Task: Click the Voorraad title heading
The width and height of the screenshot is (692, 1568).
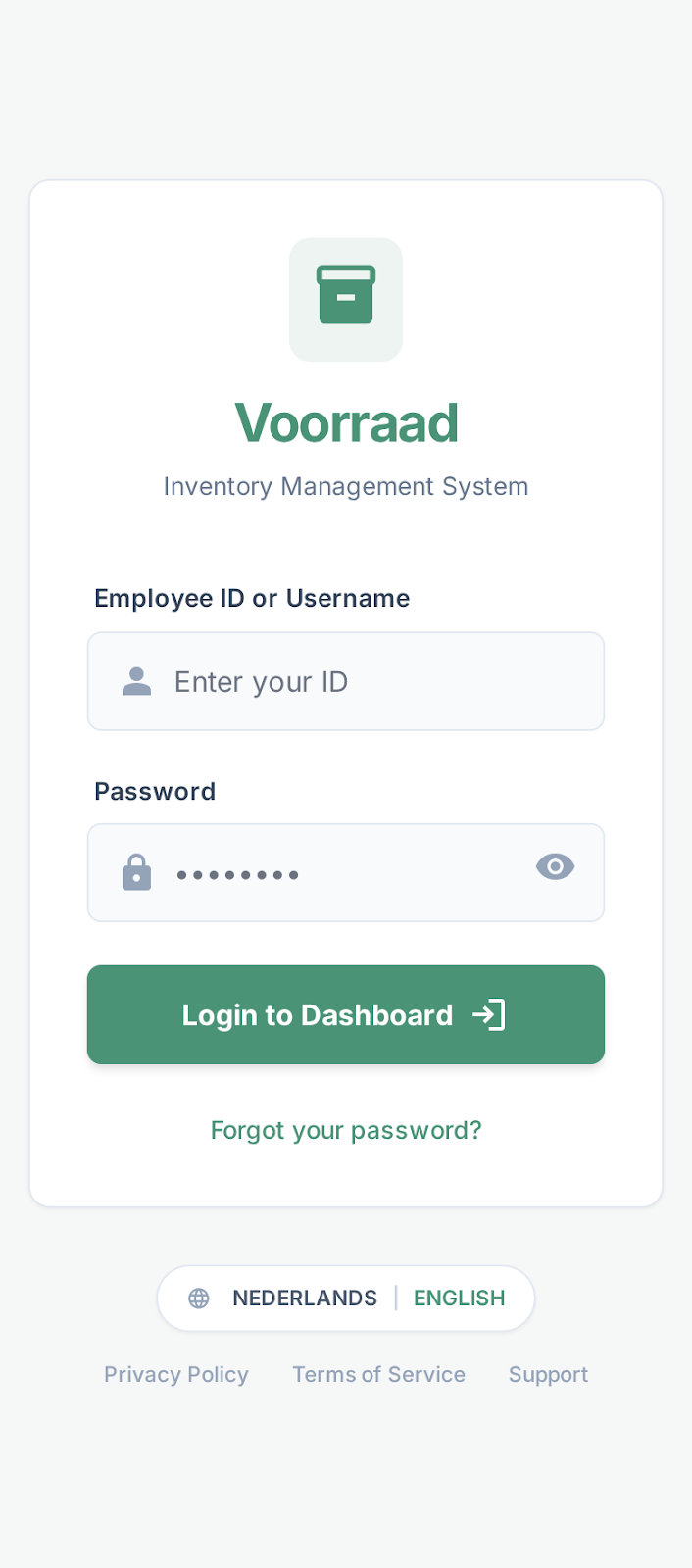Action: click(x=346, y=421)
